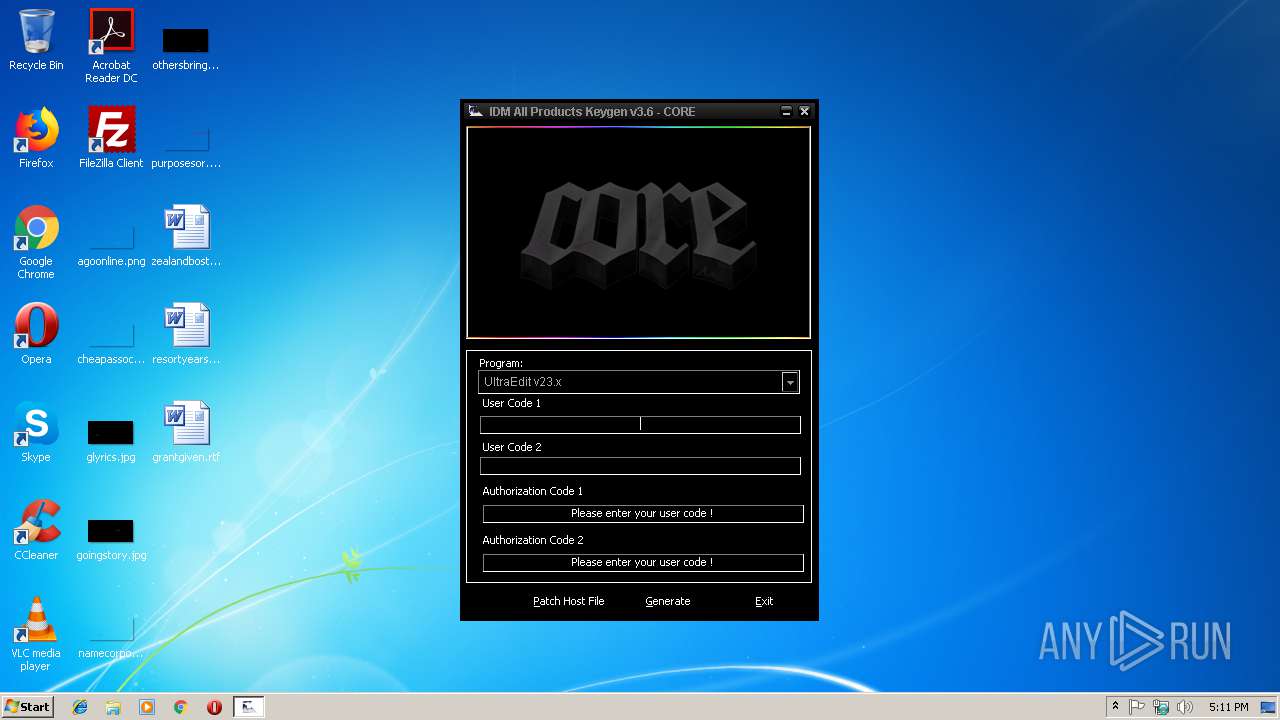Viewport: 1280px width, 720px height.
Task: Open the Recycle Bin desktop icon
Action: pyautogui.click(x=36, y=40)
